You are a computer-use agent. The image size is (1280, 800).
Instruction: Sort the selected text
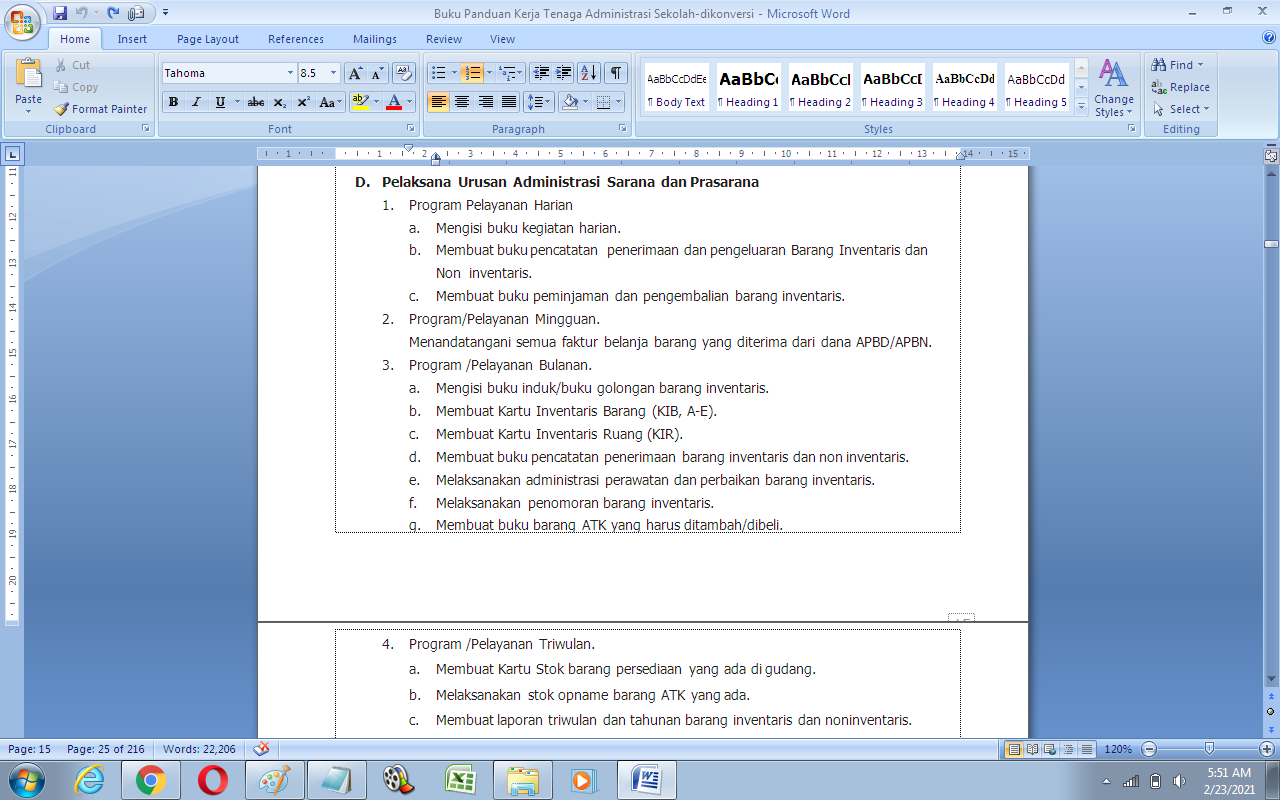coord(589,73)
